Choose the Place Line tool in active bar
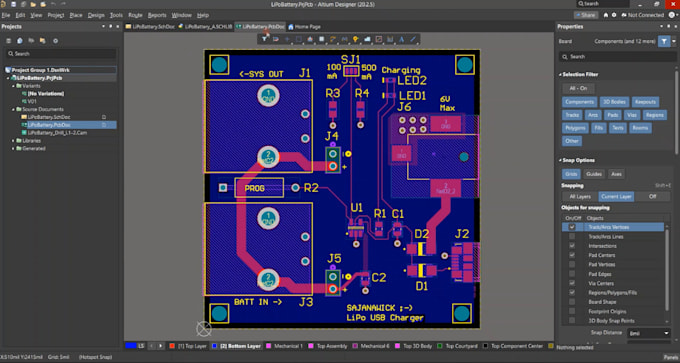Viewport: 680px width, 363px height. 413,39
